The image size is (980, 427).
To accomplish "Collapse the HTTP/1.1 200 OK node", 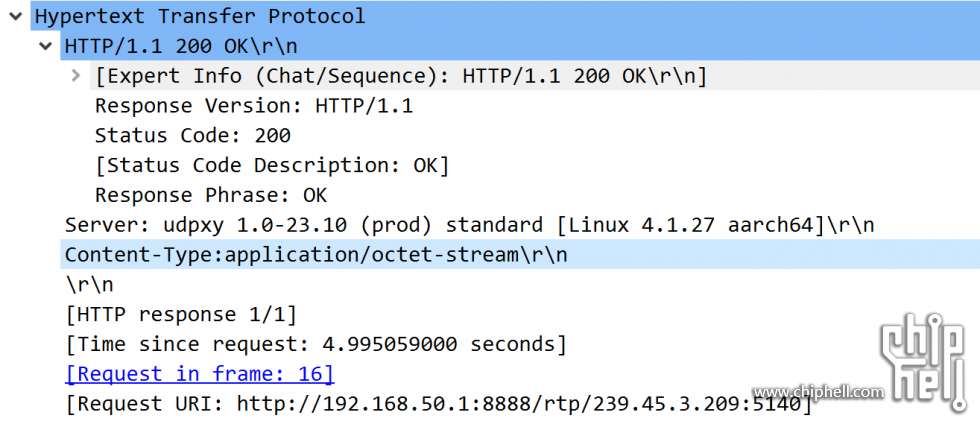I will pyautogui.click(x=45, y=46).
